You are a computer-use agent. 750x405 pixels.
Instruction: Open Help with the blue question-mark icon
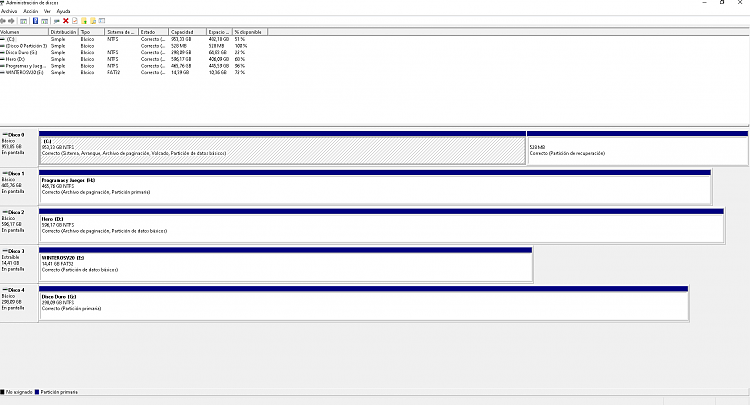[x=35, y=21]
